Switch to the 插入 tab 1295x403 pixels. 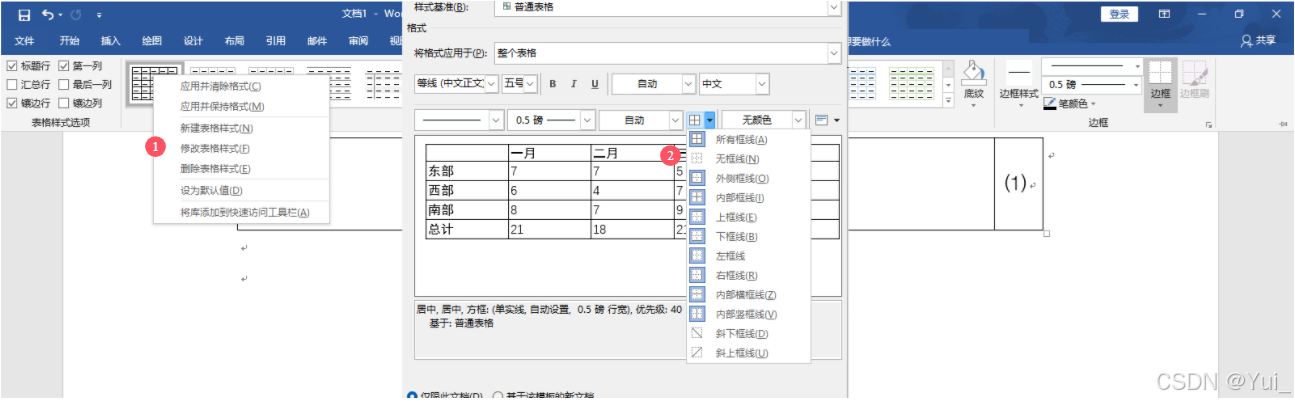click(110, 41)
